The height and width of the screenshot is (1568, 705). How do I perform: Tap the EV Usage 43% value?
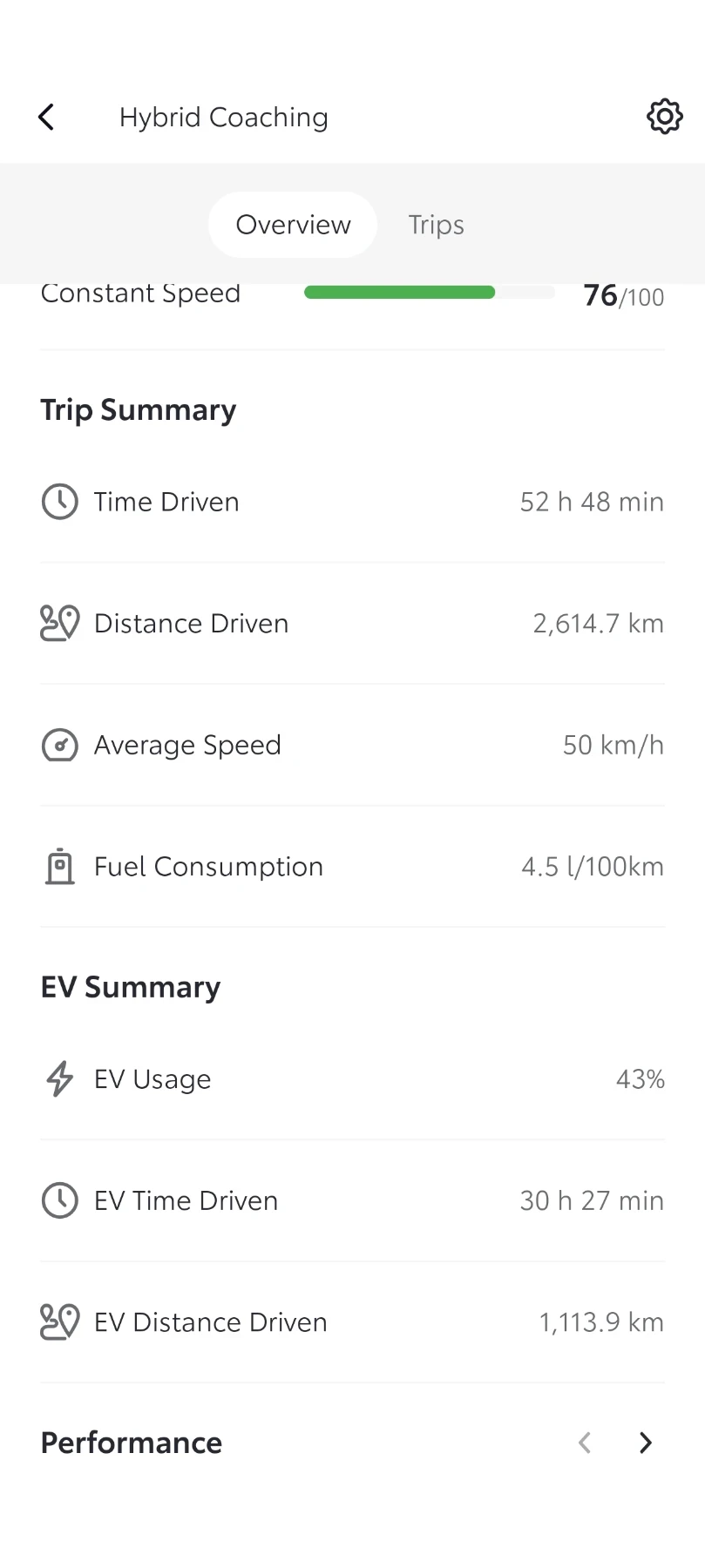click(x=640, y=1079)
